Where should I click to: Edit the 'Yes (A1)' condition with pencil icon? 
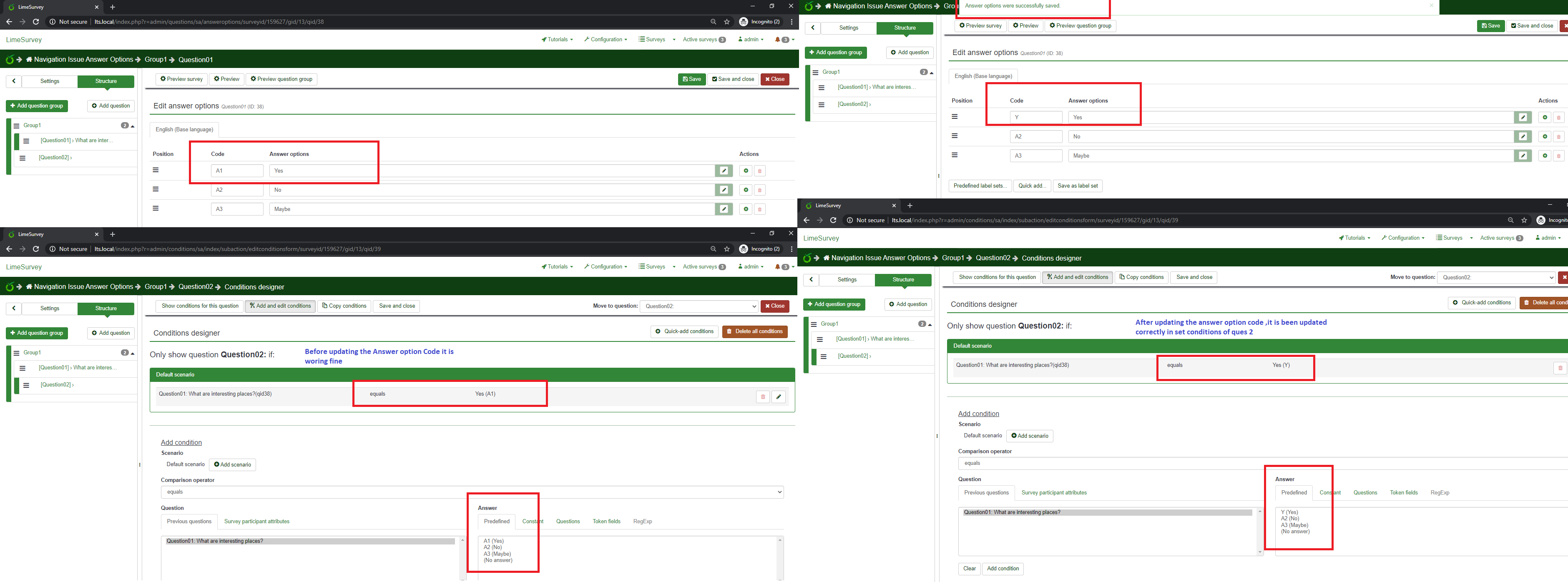778,397
